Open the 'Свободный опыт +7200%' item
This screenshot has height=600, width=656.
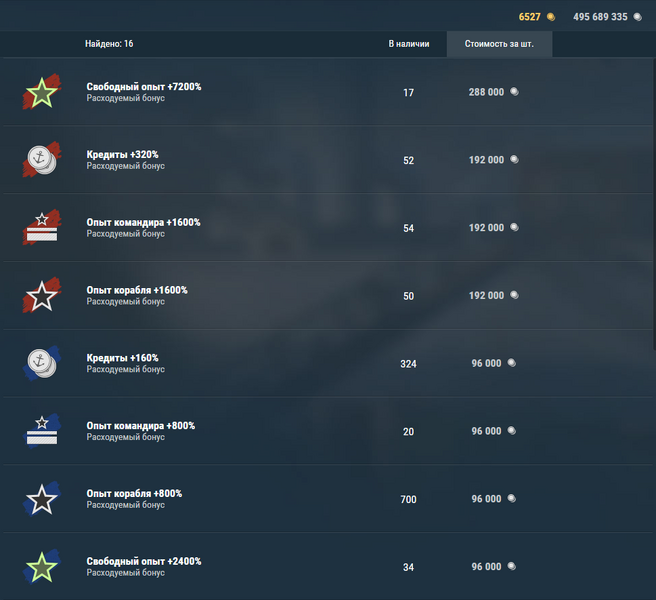(x=144, y=87)
